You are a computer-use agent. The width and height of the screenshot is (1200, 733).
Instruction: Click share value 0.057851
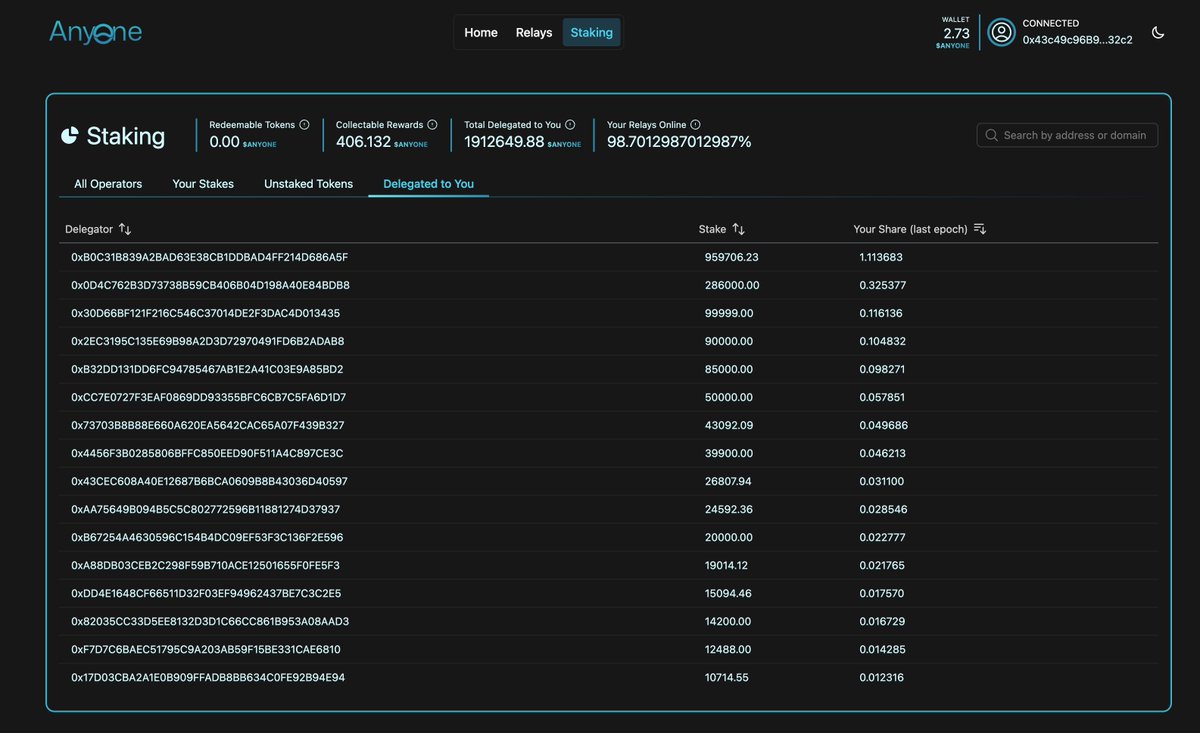[882, 397]
